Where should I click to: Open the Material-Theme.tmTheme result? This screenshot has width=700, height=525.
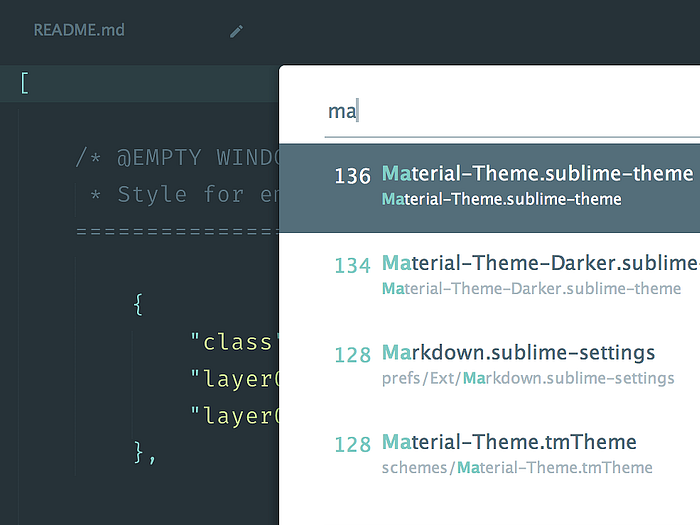point(489,454)
